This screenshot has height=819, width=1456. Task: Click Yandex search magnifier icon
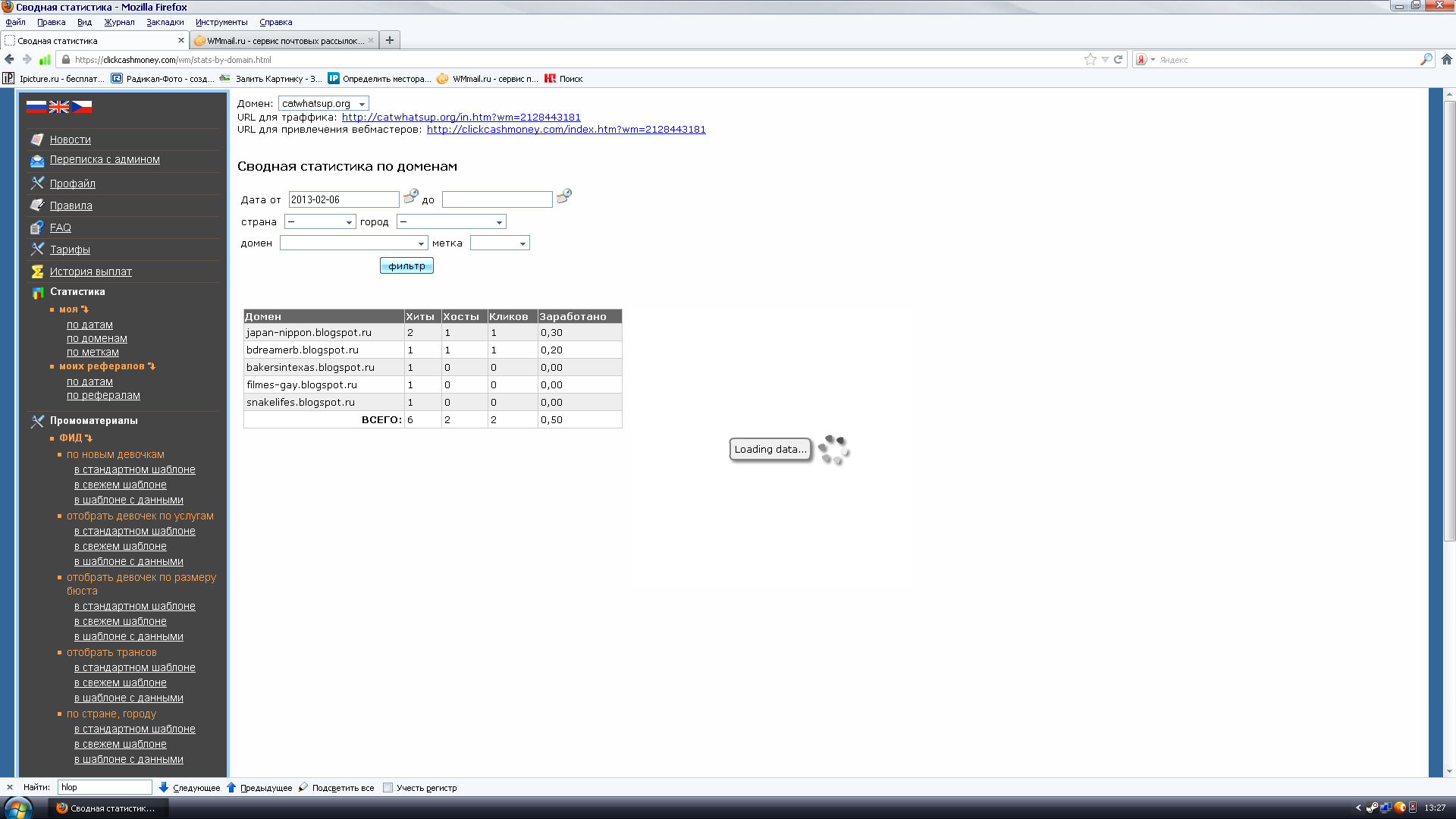point(1426,59)
